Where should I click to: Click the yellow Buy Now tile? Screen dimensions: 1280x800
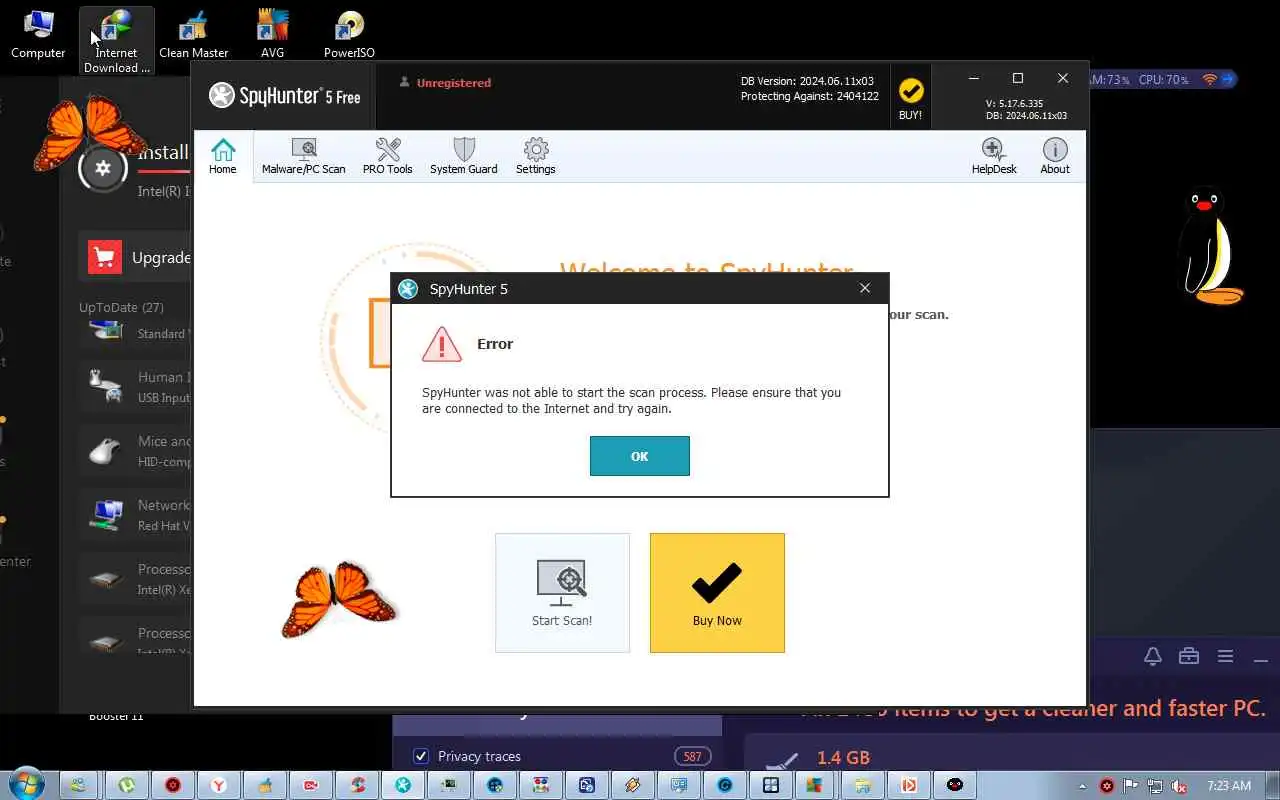click(717, 593)
